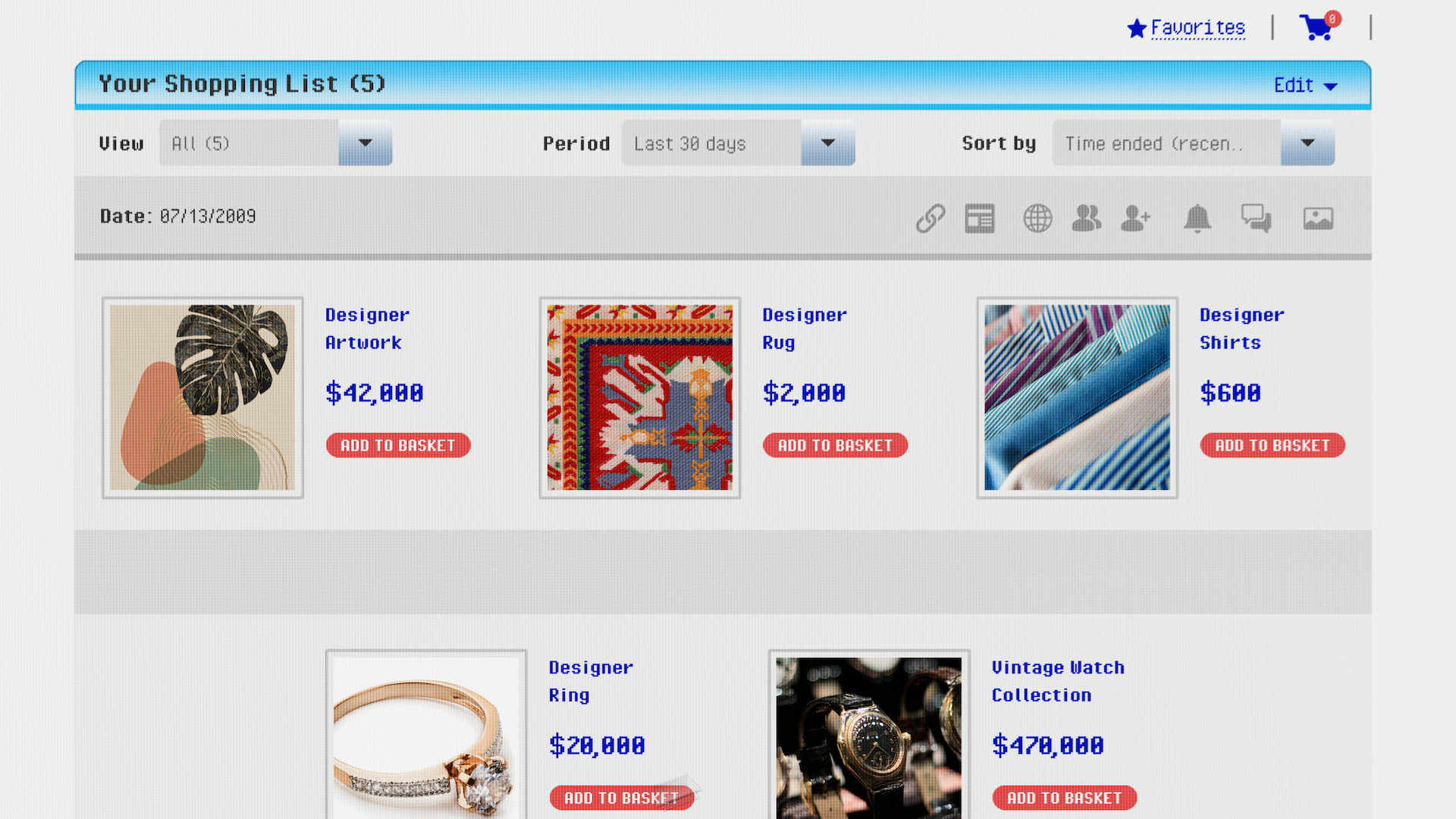Screen dimensions: 1456x819
Task: Open the Designer Ring title link
Action: (590, 681)
